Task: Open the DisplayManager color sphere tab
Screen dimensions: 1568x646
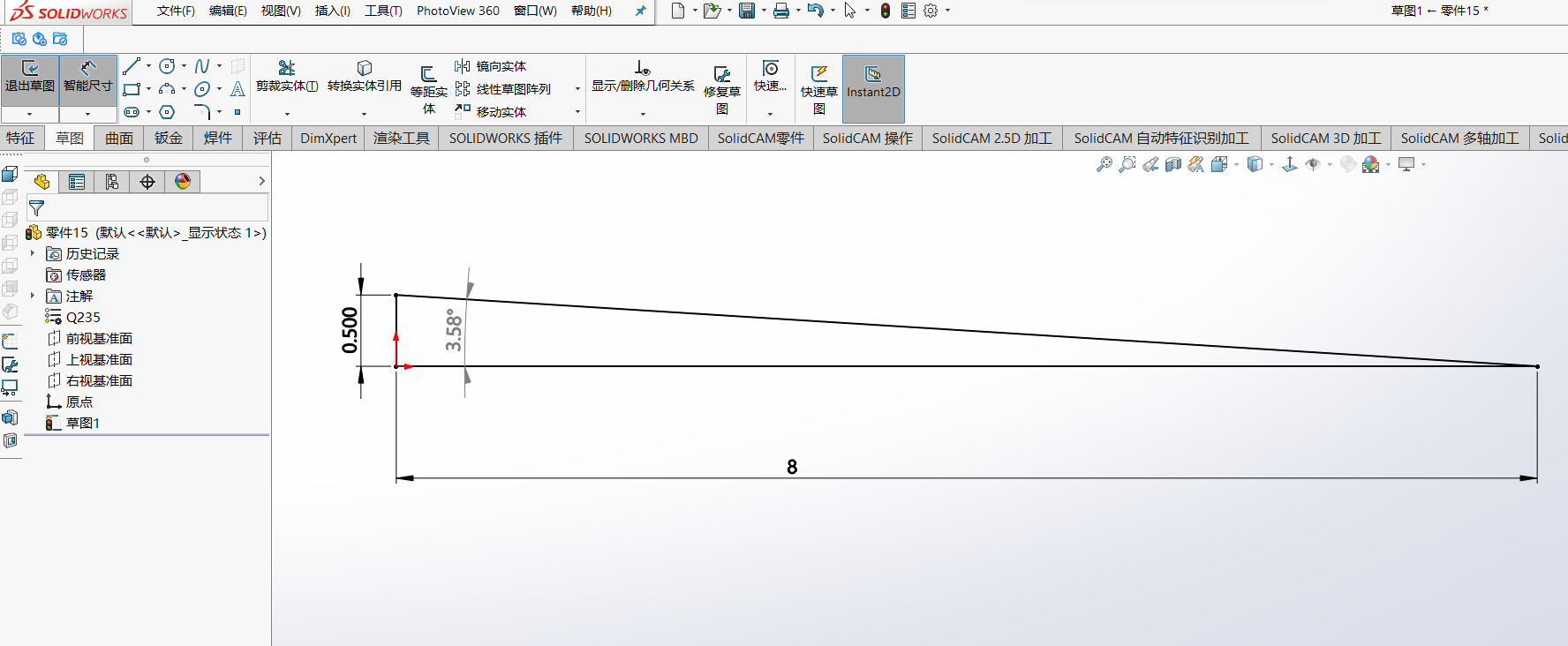Action: coord(183,182)
